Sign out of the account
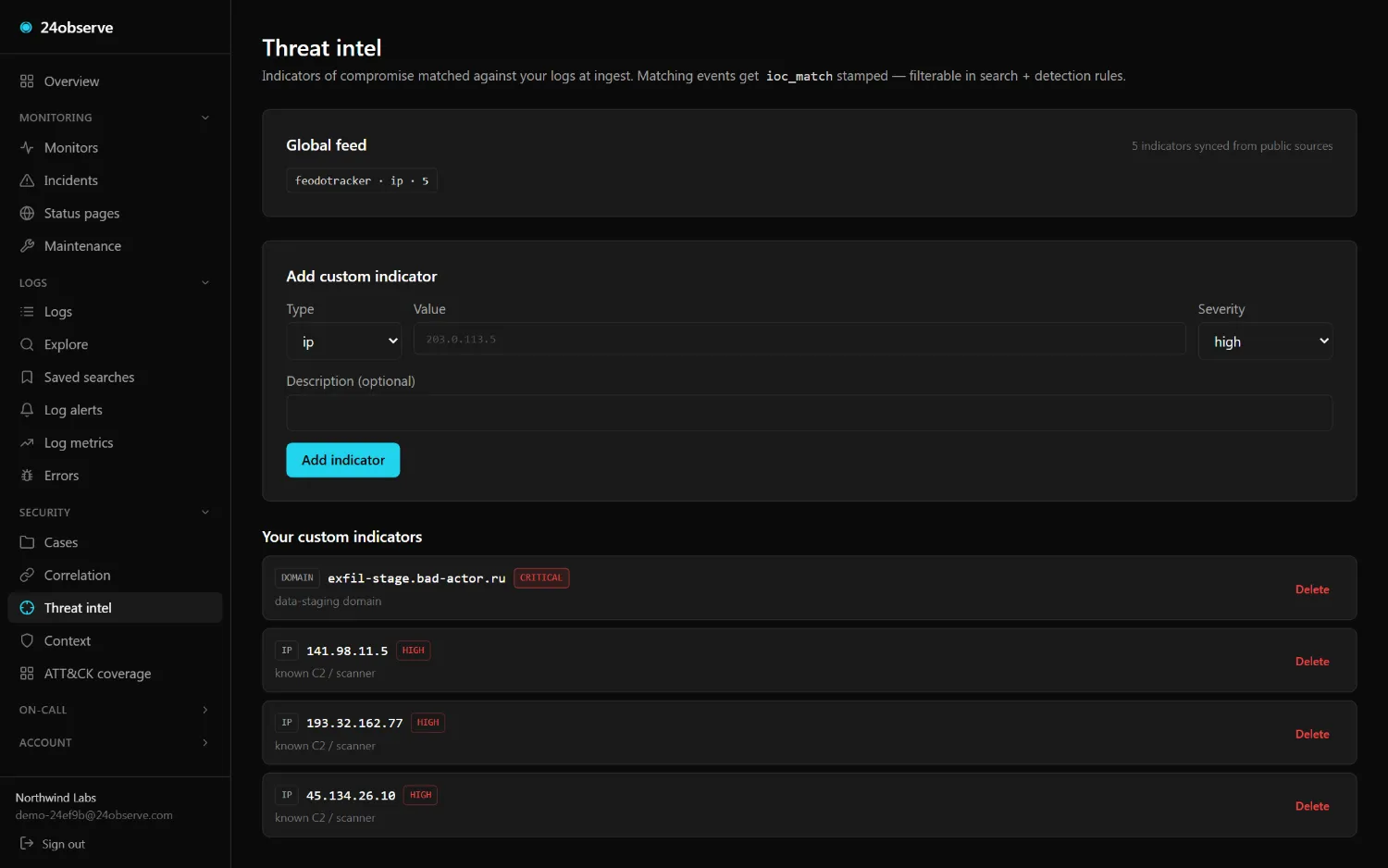Screen dimensions: 1388x868 [x=53, y=844]
